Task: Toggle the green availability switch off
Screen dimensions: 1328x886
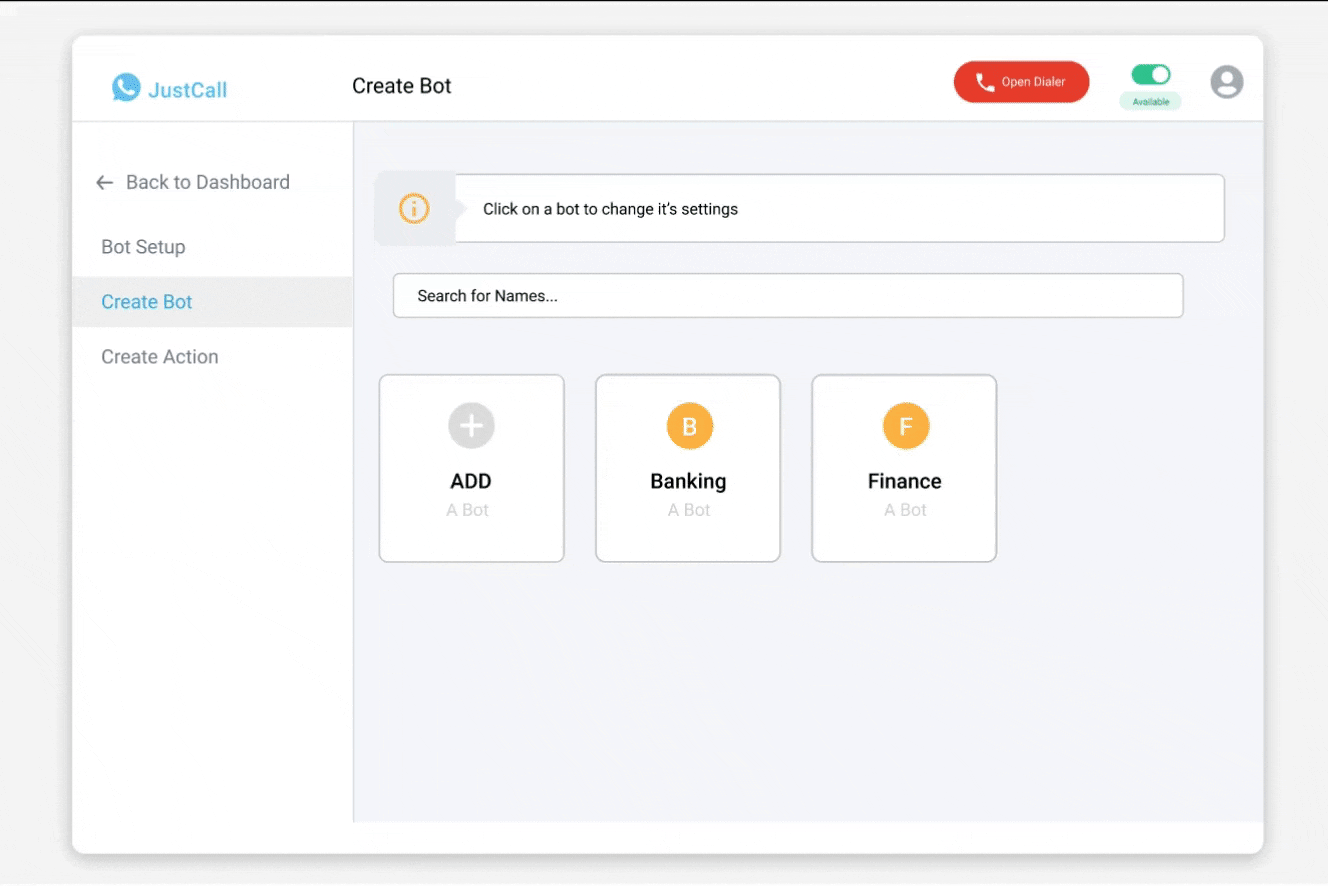Action: click(x=1150, y=75)
